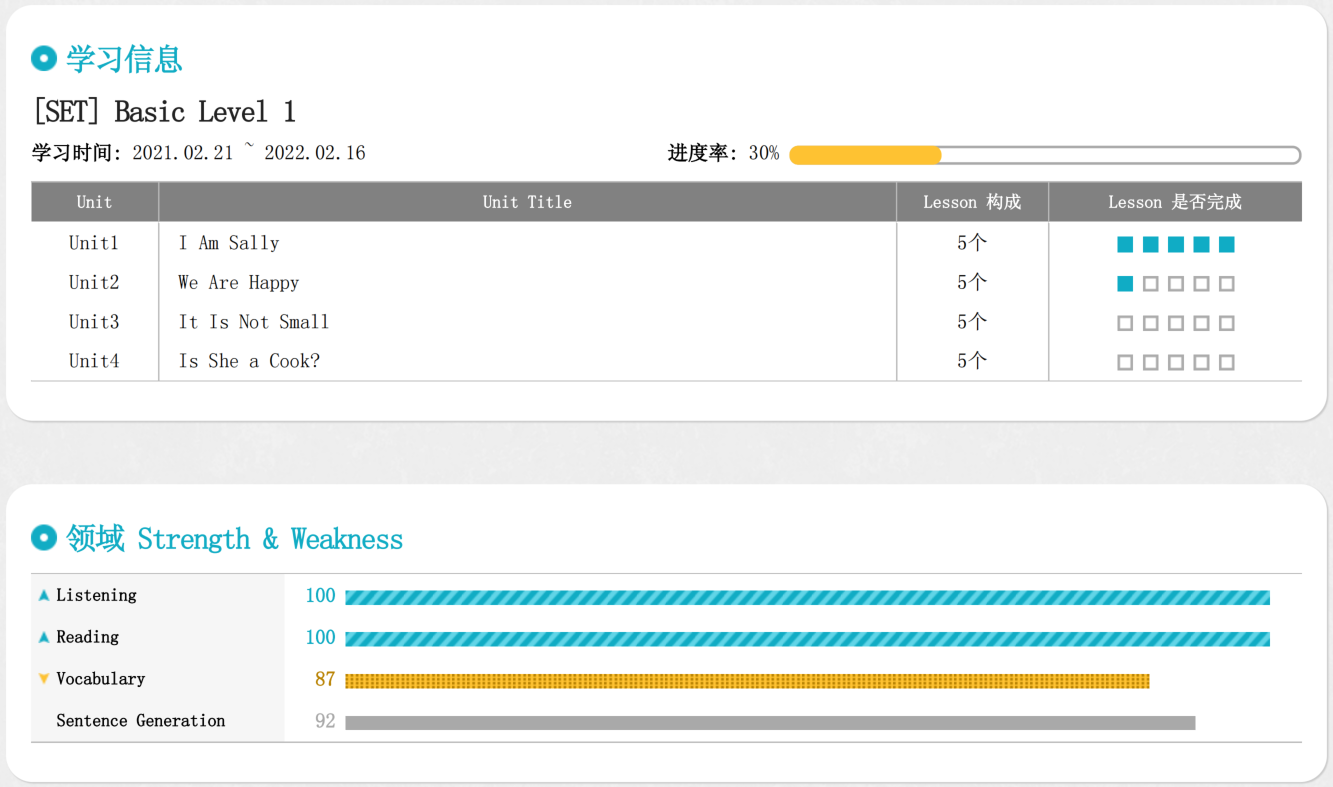Click the Unit Title column header

click(x=527, y=202)
